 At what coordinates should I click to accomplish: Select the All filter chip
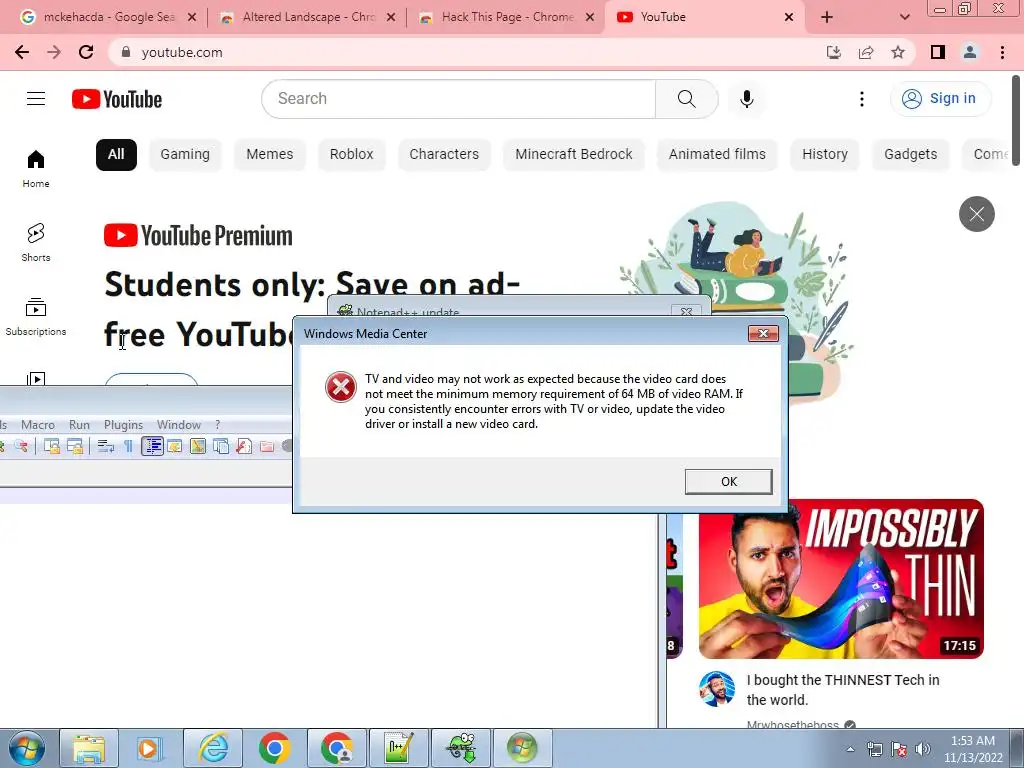tap(116, 155)
